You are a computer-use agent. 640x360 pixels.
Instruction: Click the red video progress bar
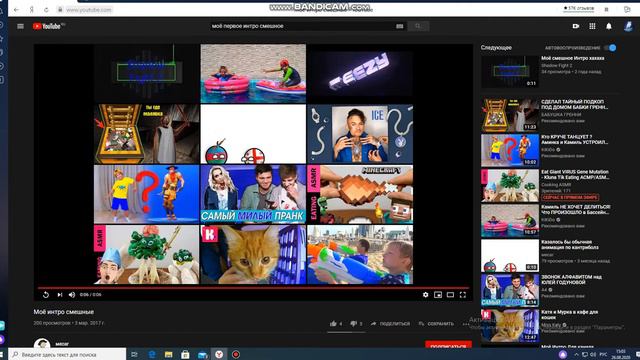[253, 287]
